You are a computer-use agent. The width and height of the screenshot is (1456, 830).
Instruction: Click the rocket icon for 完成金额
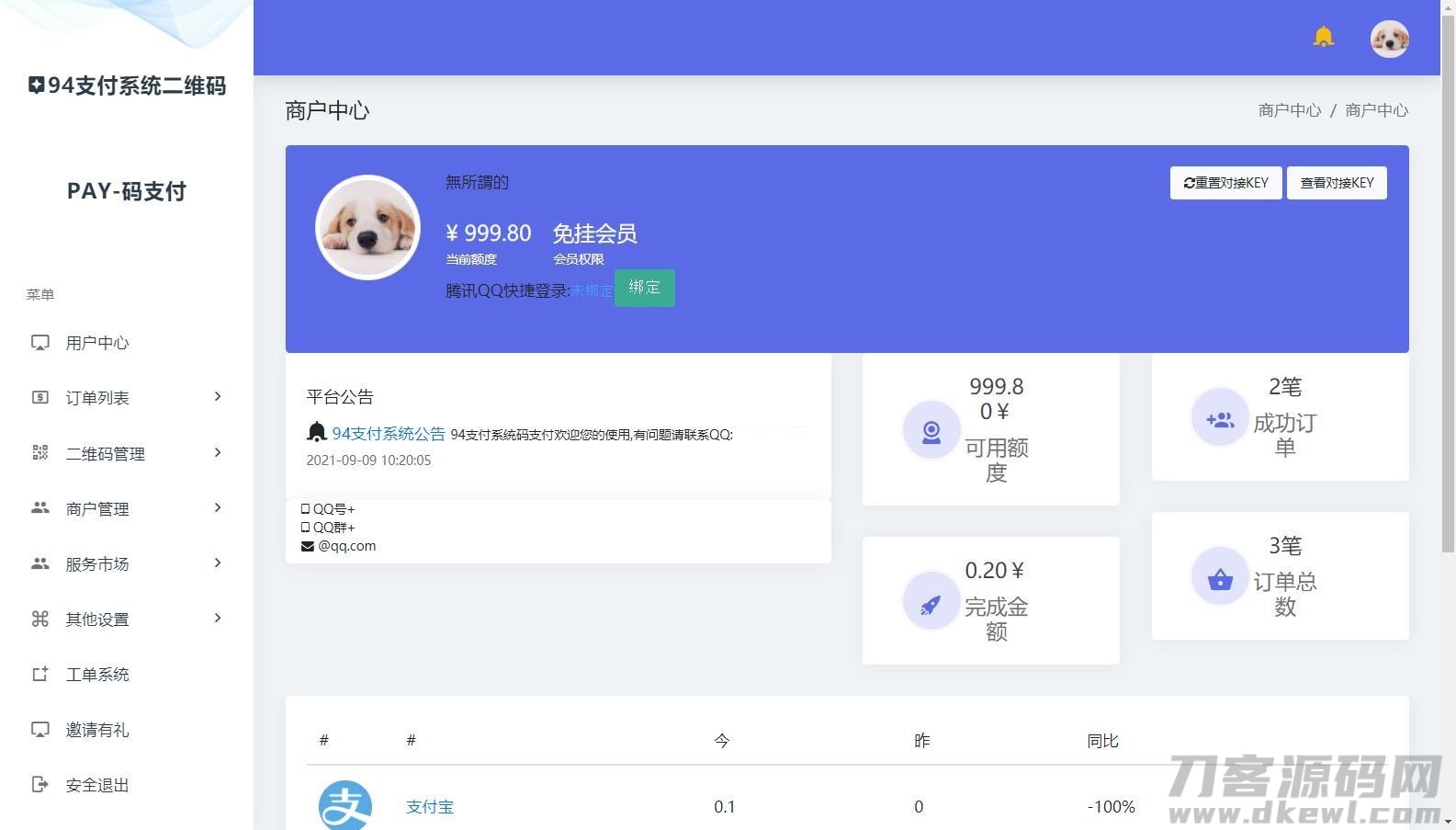931,602
